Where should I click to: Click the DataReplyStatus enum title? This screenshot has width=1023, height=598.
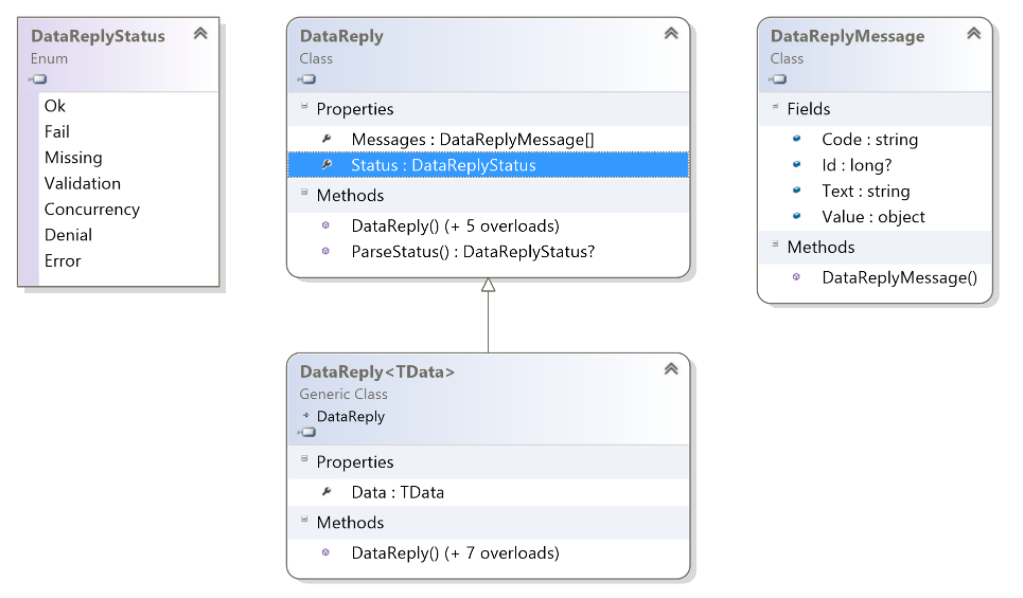coord(98,36)
